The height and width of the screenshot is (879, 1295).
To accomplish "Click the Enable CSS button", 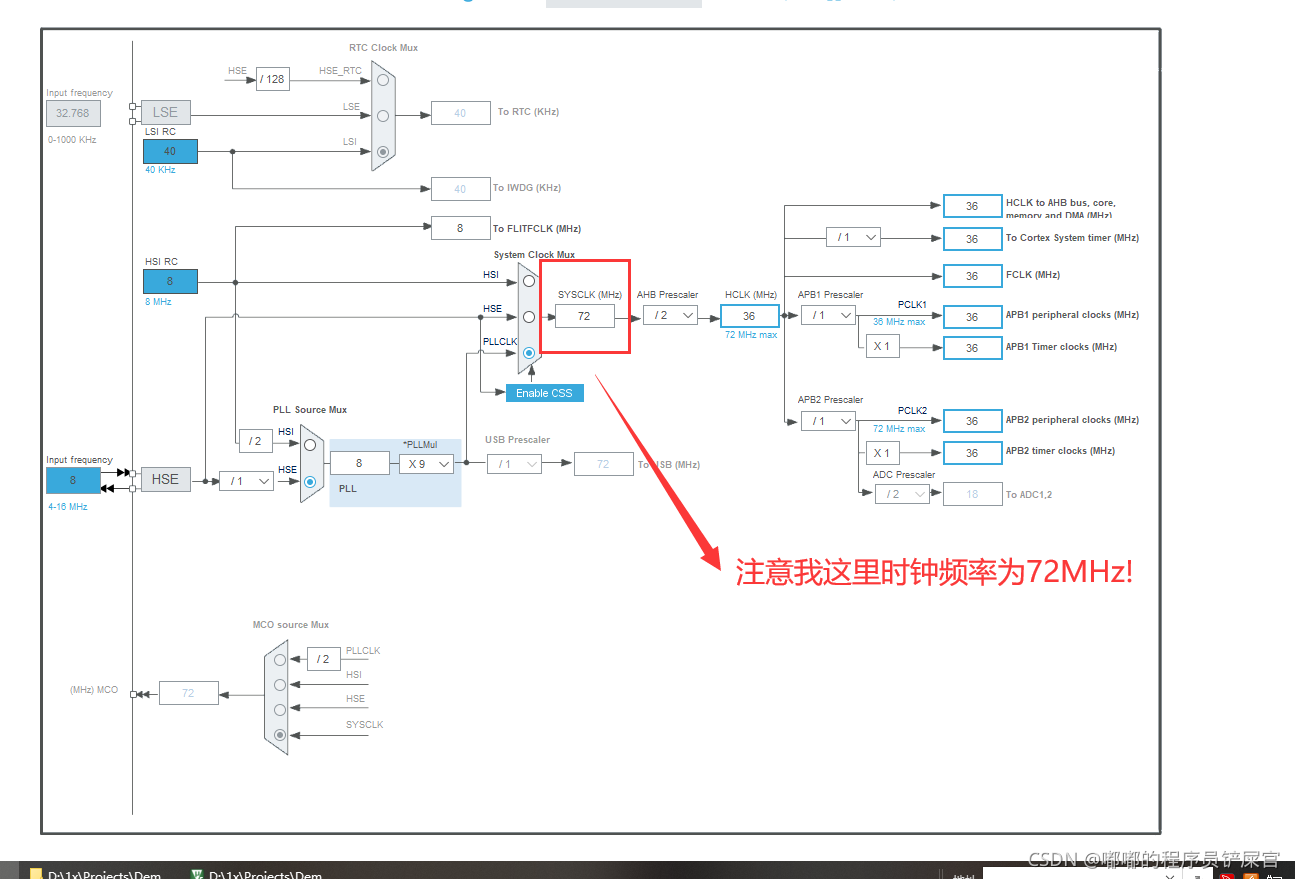I will [x=544, y=393].
